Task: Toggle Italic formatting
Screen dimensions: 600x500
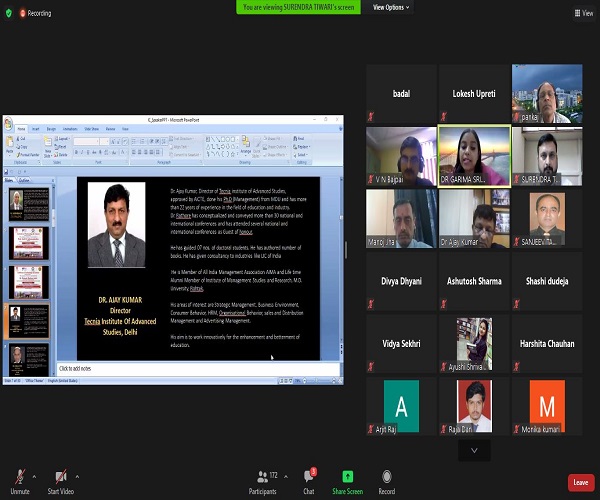Action: pyautogui.click(x=82, y=153)
